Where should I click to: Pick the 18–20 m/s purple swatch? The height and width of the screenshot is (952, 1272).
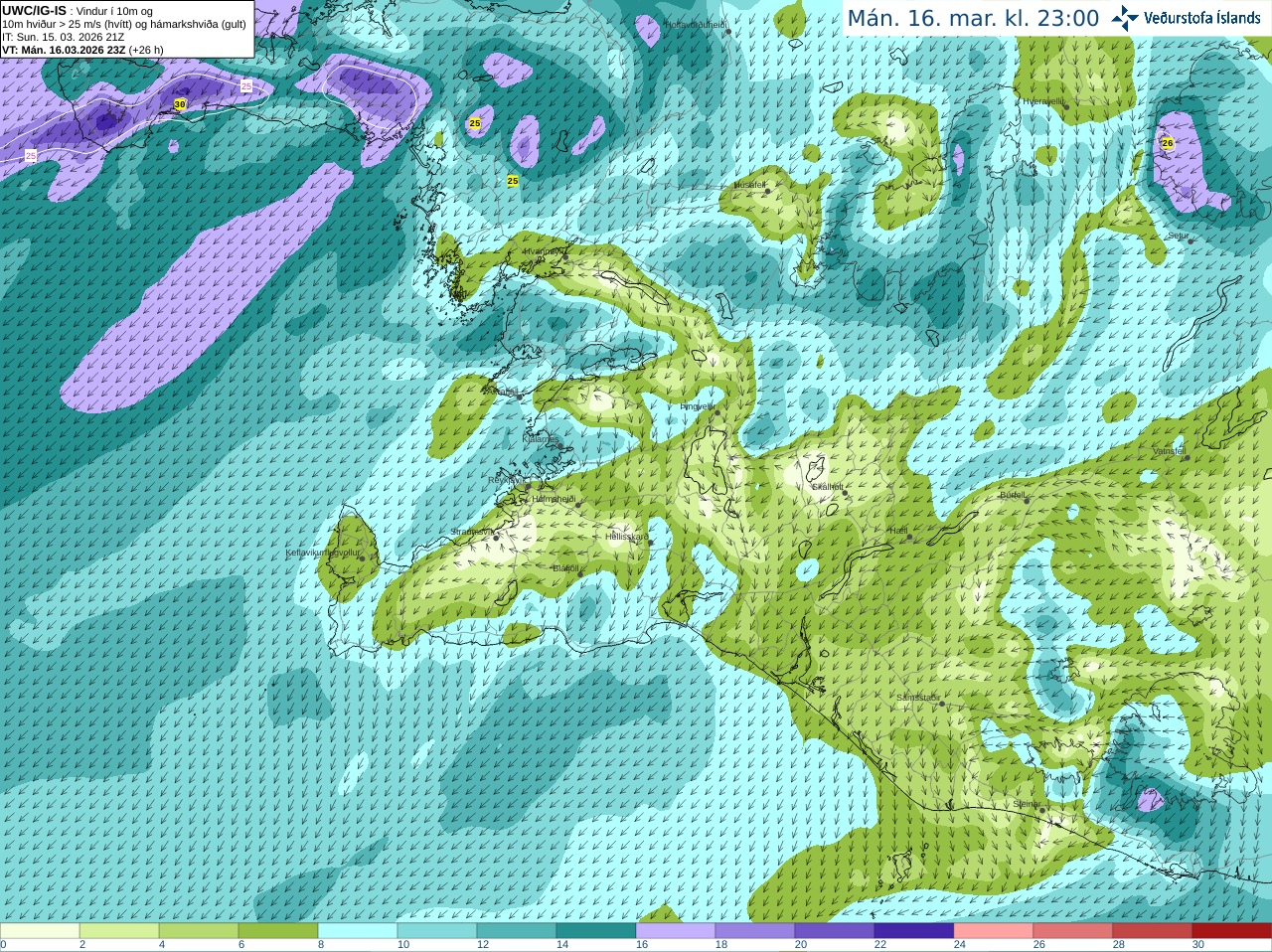point(755,931)
